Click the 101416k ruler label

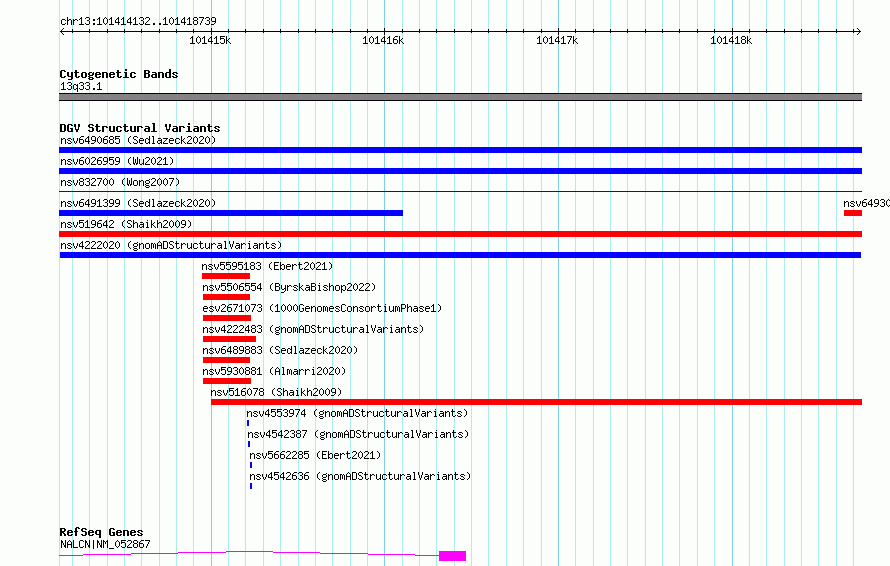383,40
